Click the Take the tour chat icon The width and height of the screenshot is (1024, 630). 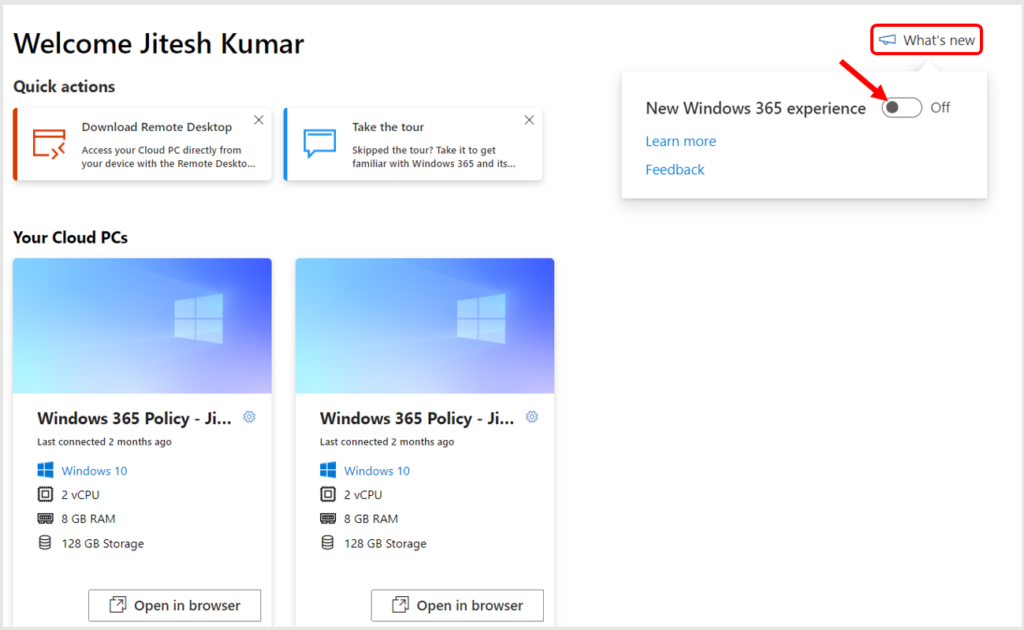[x=320, y=144]
